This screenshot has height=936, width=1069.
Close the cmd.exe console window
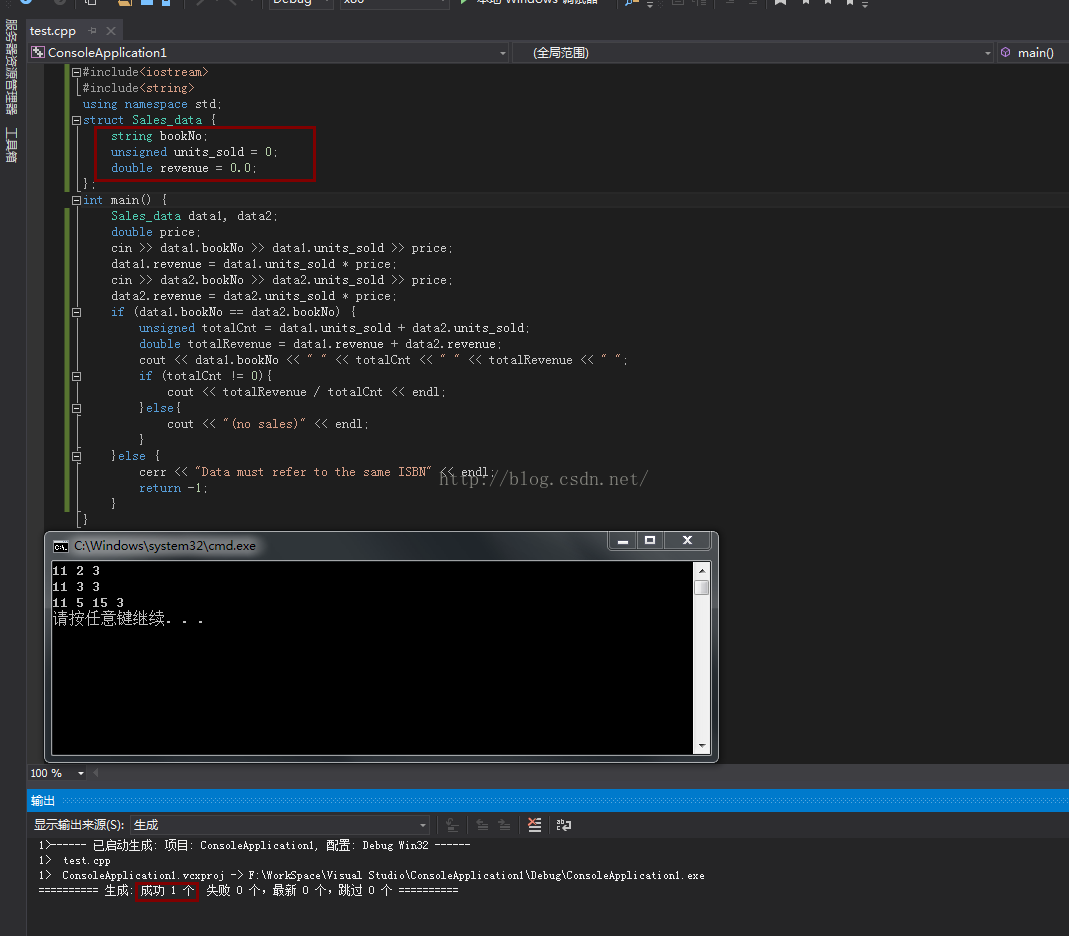687,541
